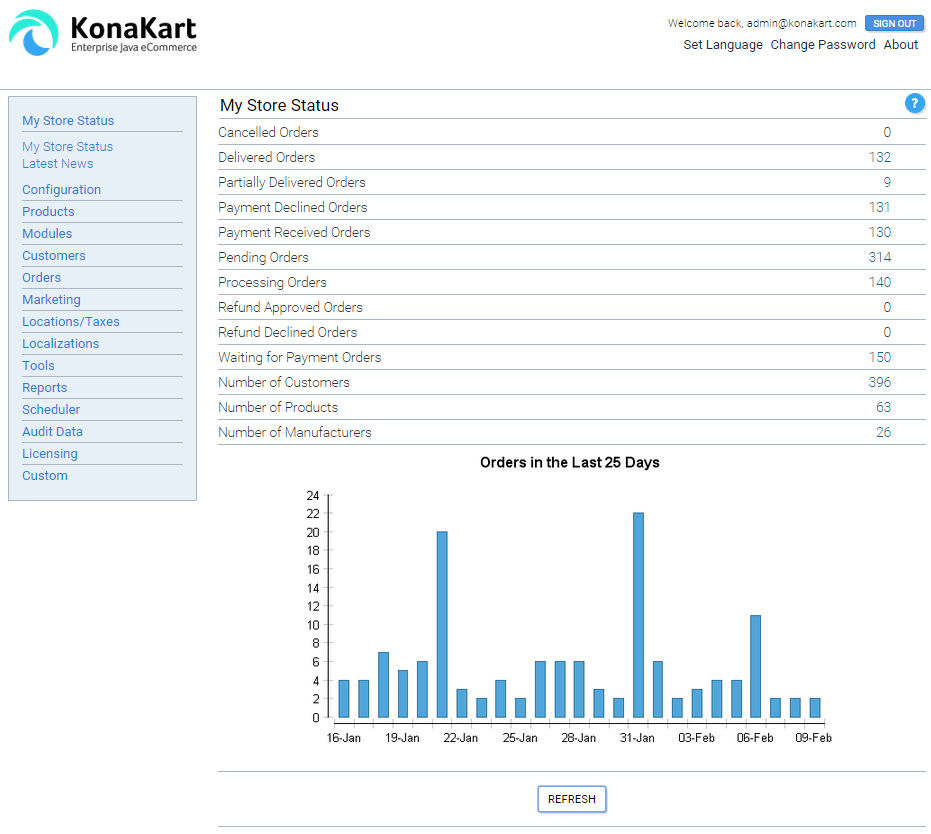931x834 pixels.
Task: Open the Marketing menu in sidebar
Action: click(x=51, y=300)
